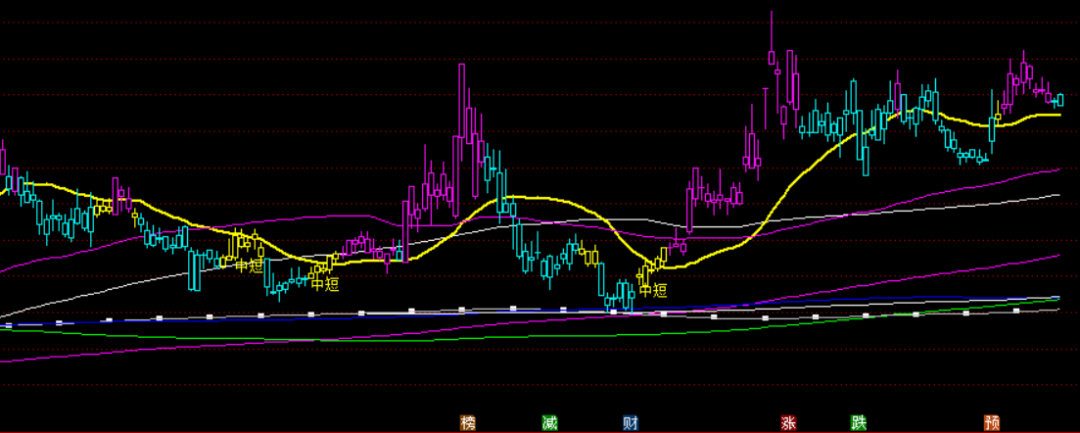Select the highest magenta candlestick at chart peak
This screenshot has width=1080, height=433.
(773, 60)
